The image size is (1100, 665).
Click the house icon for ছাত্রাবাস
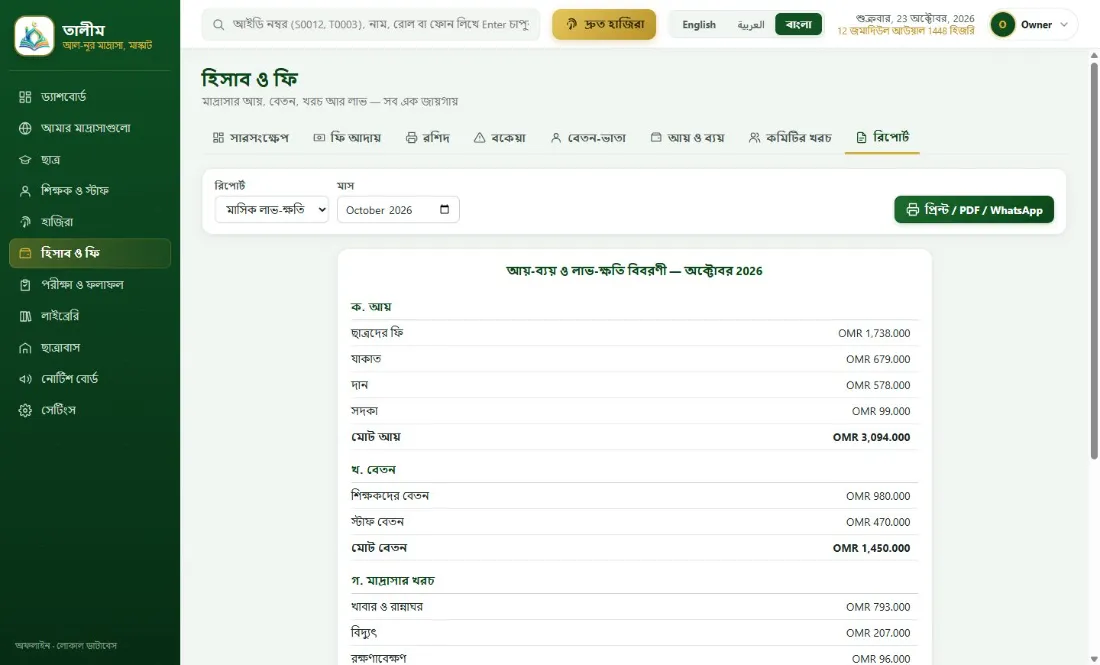[x=25, y=348]
